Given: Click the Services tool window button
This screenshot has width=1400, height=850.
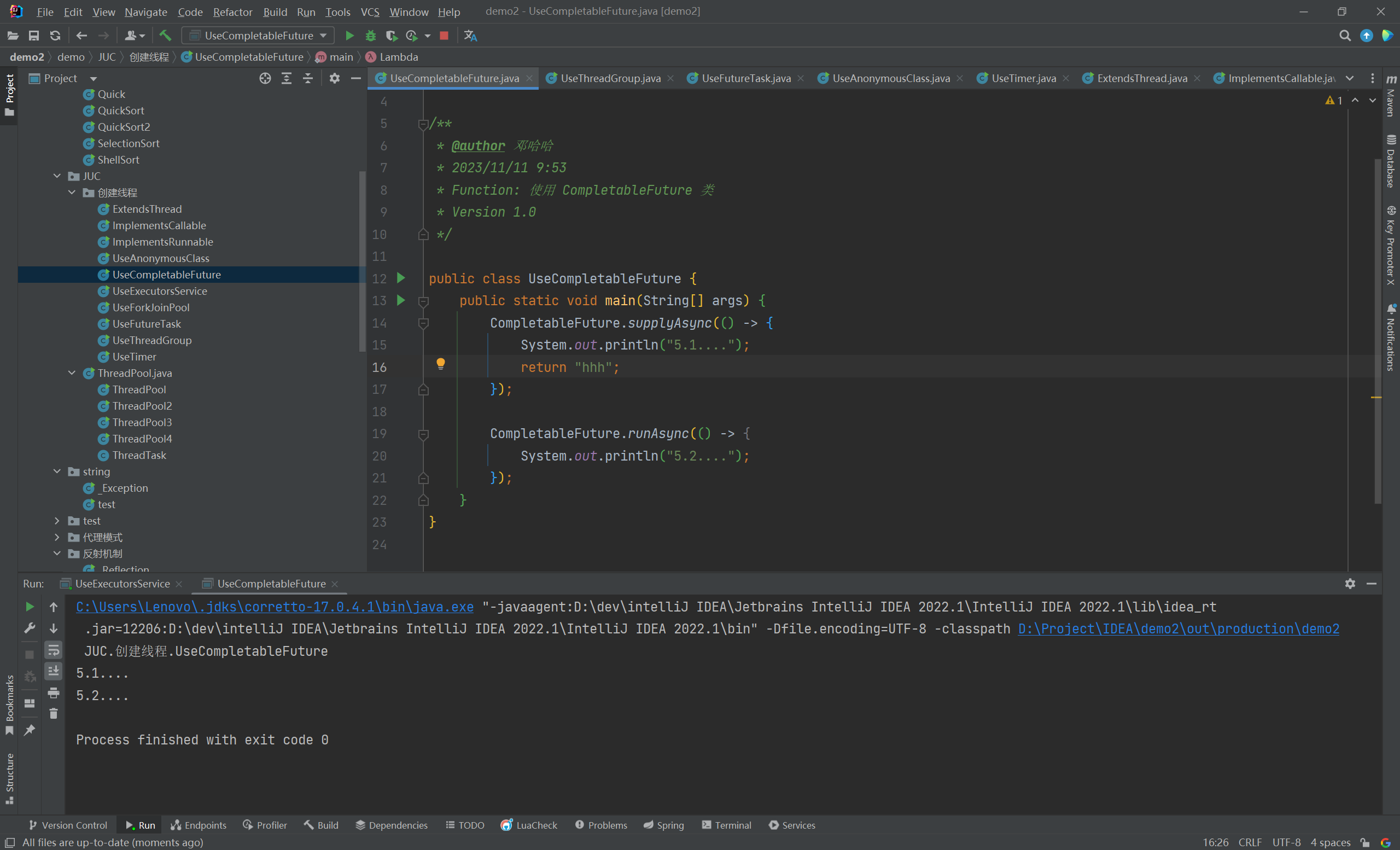Looking at the screenshot, I should pyautogui.click(x=792, y=825).
